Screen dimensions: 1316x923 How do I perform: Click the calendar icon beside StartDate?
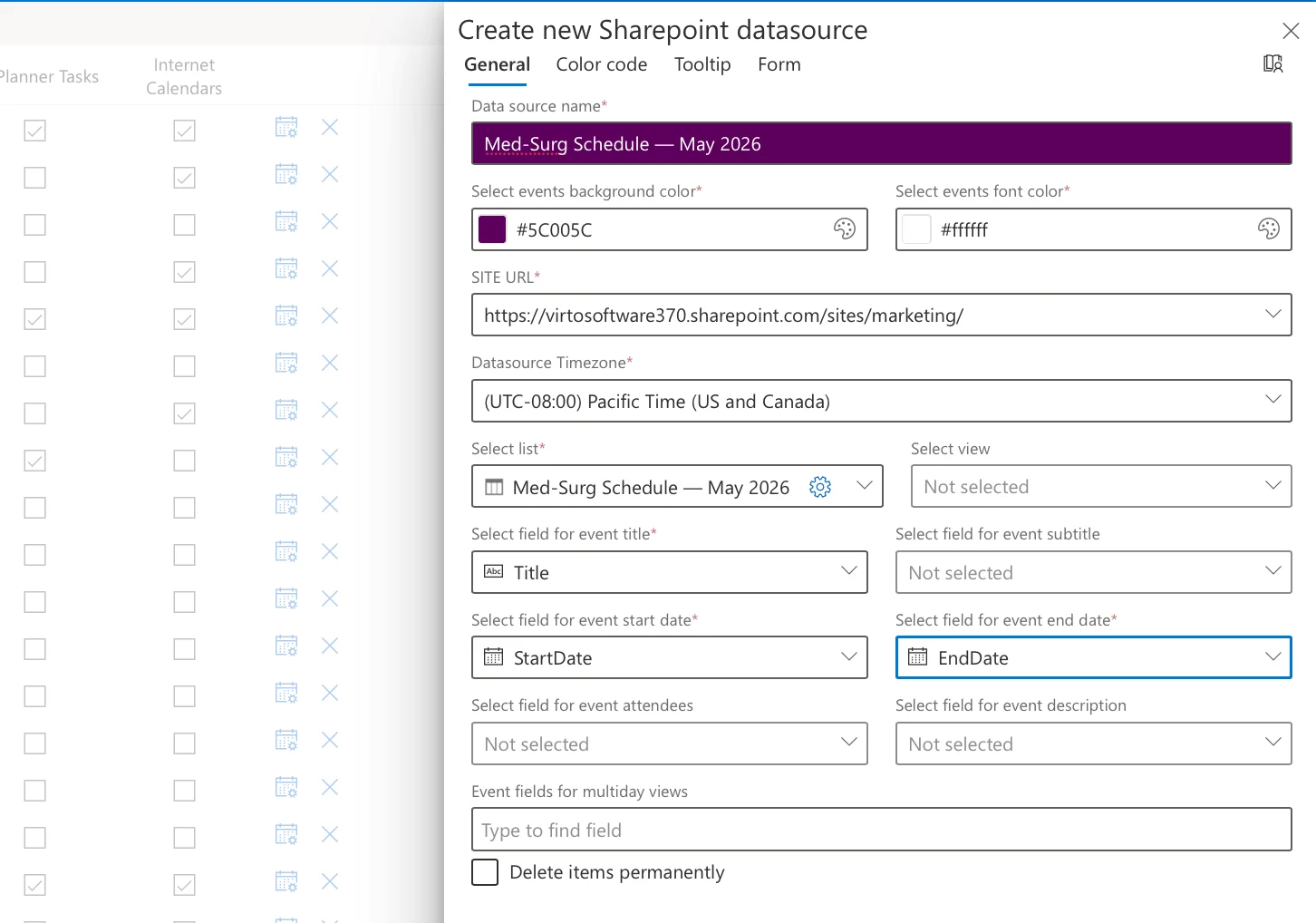493,656
